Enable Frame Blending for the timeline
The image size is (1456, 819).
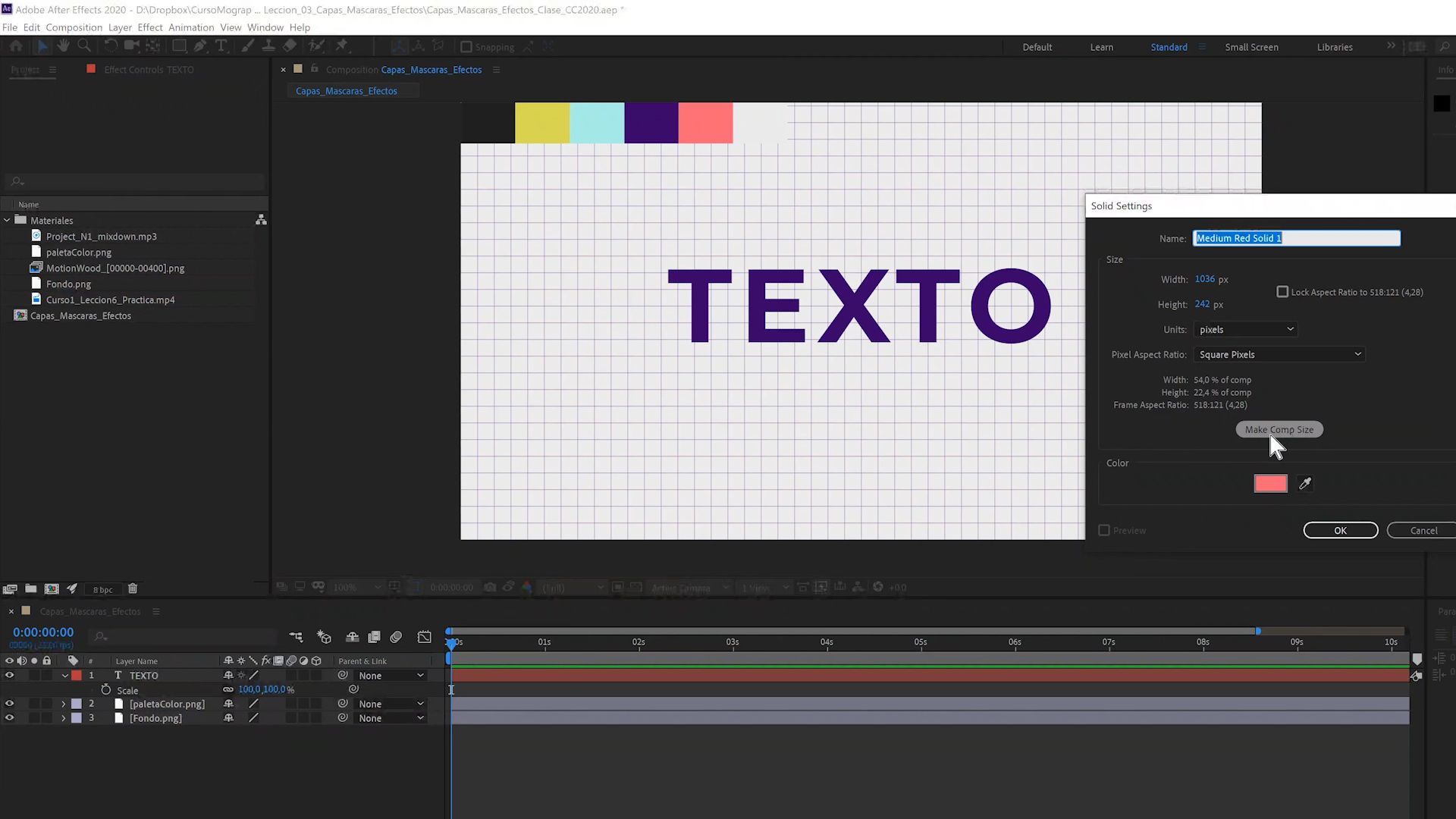375,637
